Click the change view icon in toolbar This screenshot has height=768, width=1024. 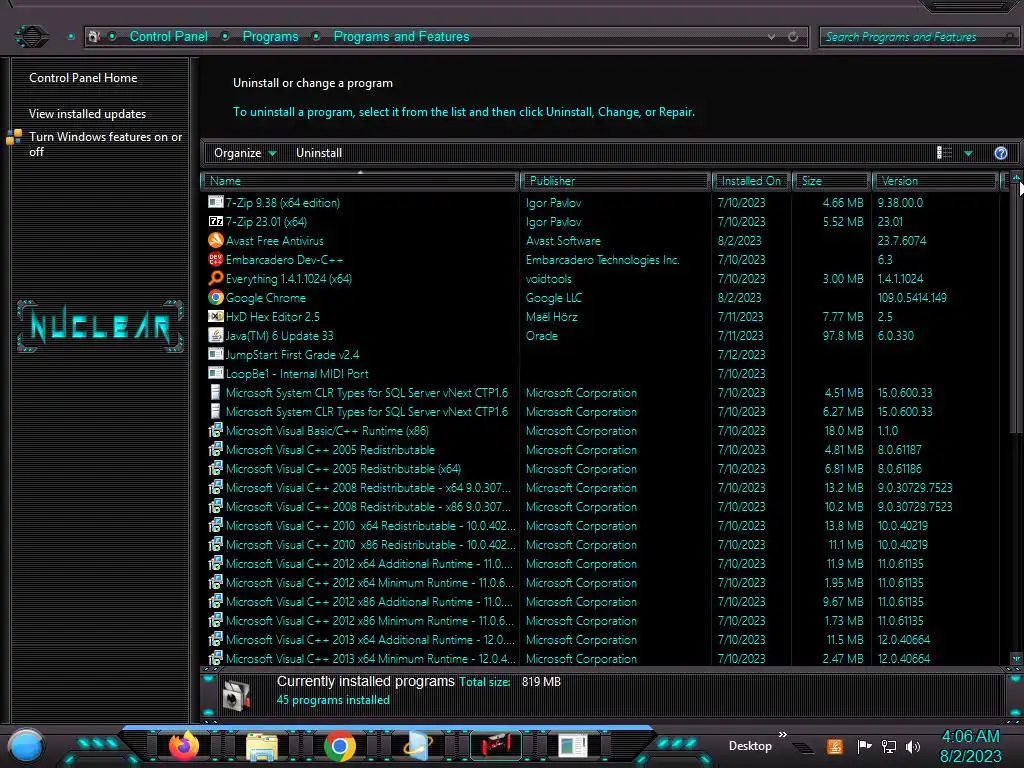coord(944,153)
